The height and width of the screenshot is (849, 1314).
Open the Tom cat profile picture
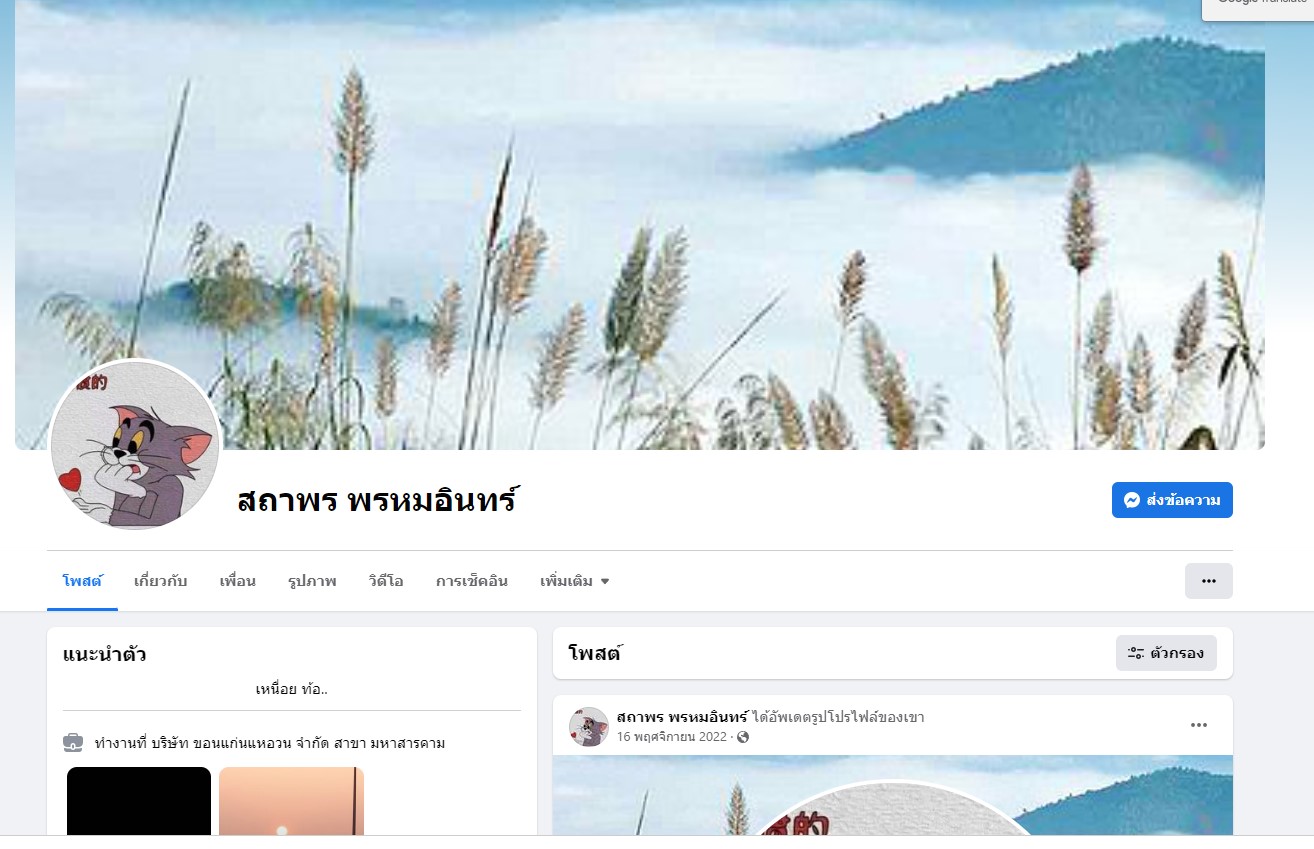(135, 445)
